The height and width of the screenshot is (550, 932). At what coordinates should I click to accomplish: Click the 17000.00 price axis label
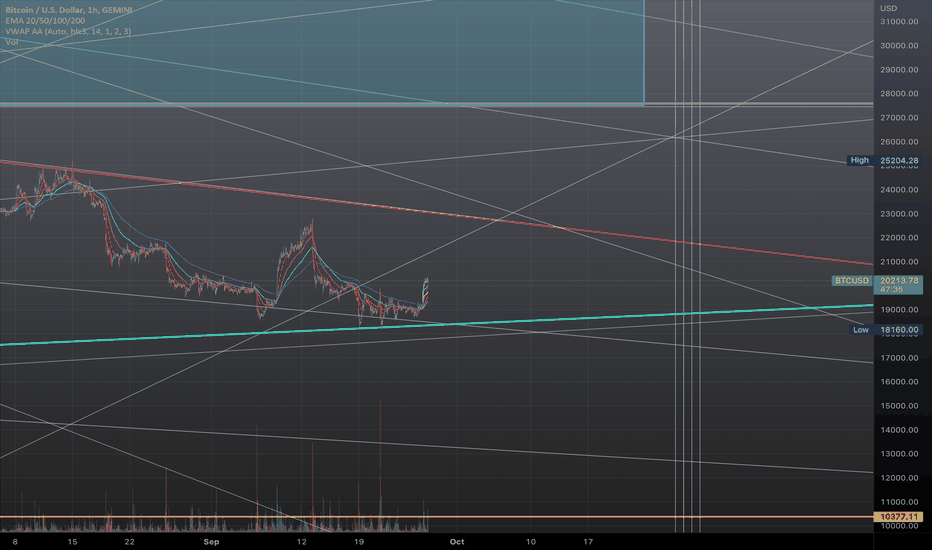coord(899,357)
